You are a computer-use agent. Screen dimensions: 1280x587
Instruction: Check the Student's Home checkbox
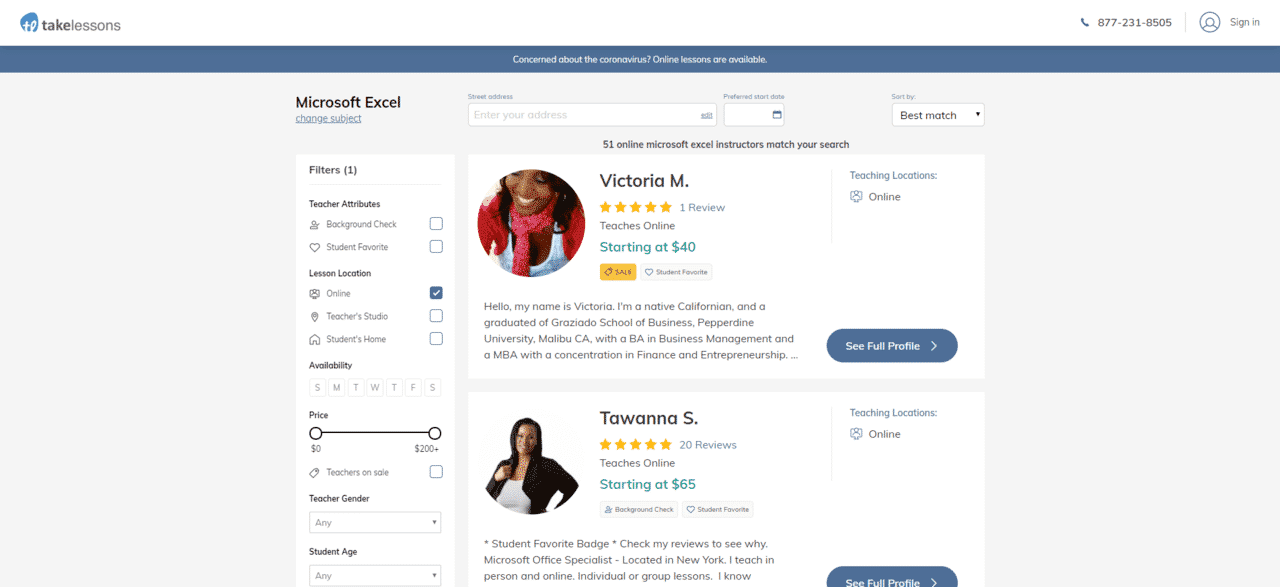click(x=436, y=339)
